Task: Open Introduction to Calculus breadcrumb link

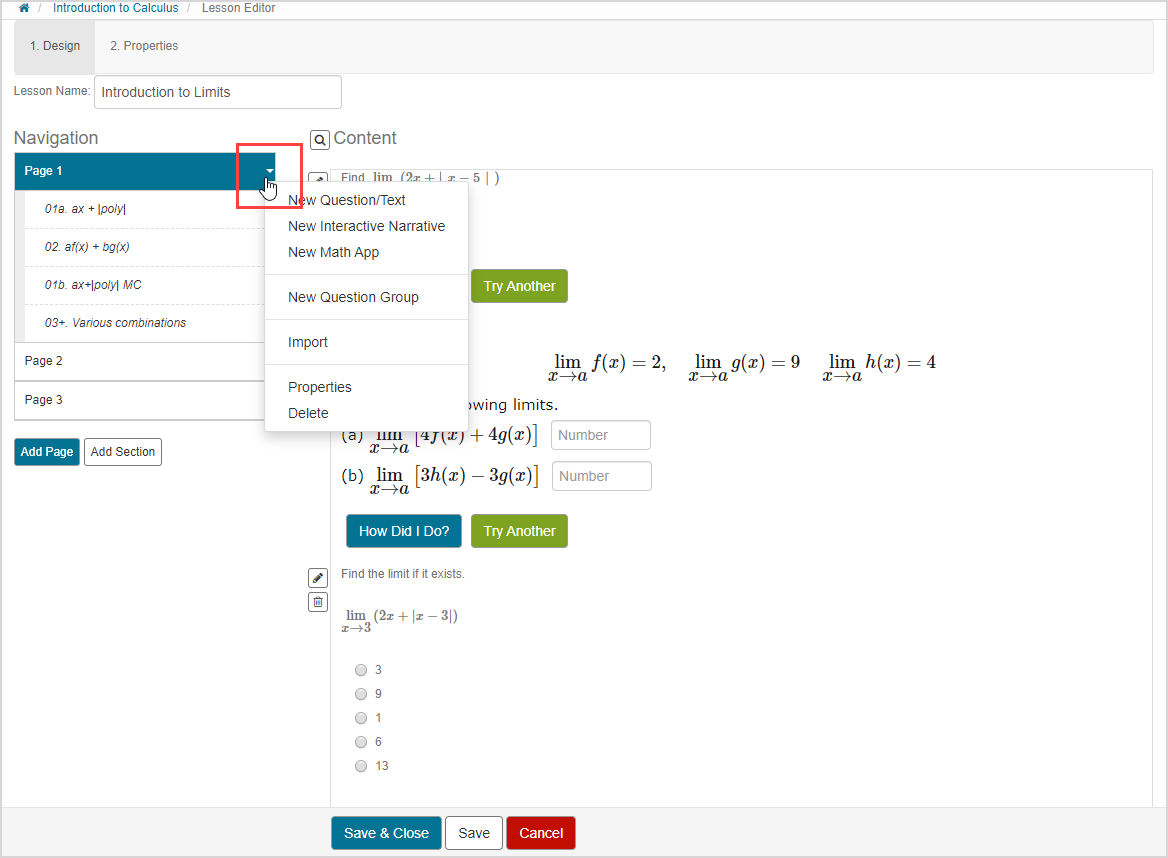Action: pyautogui.click(x=115, y=8)
